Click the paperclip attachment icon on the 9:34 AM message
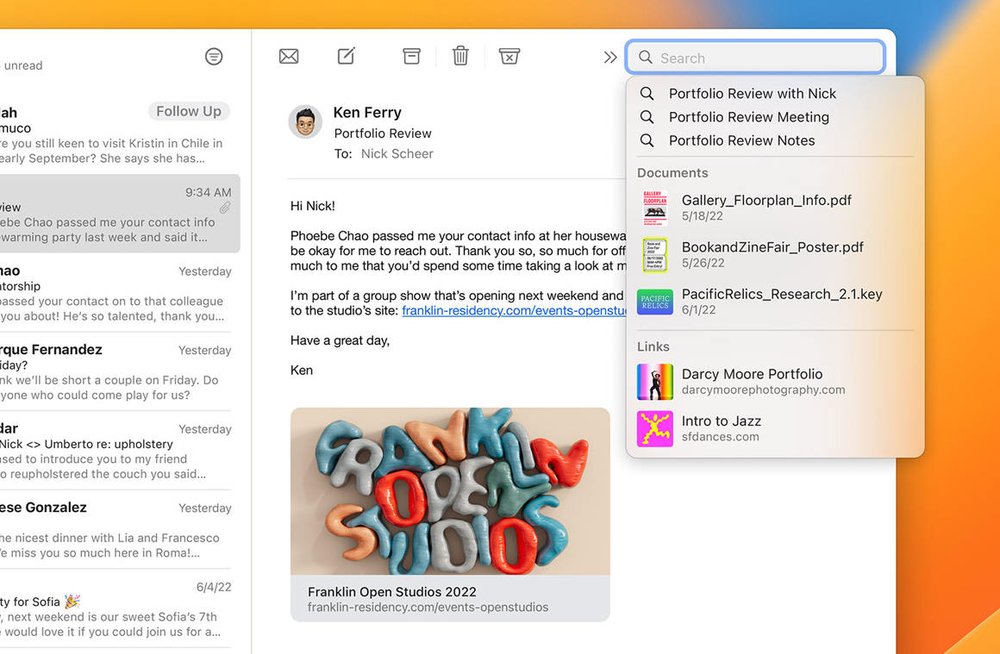This screenshot has height=654, width=1000. (225, 207)
